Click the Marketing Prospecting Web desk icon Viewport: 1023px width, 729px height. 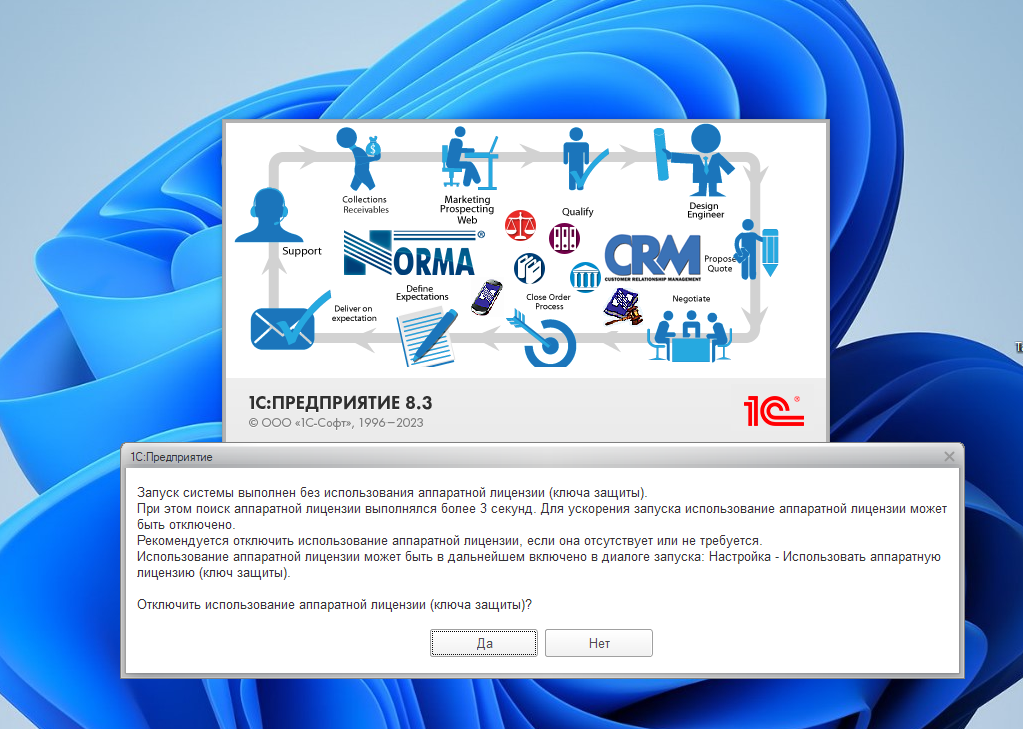pos(468,159)
